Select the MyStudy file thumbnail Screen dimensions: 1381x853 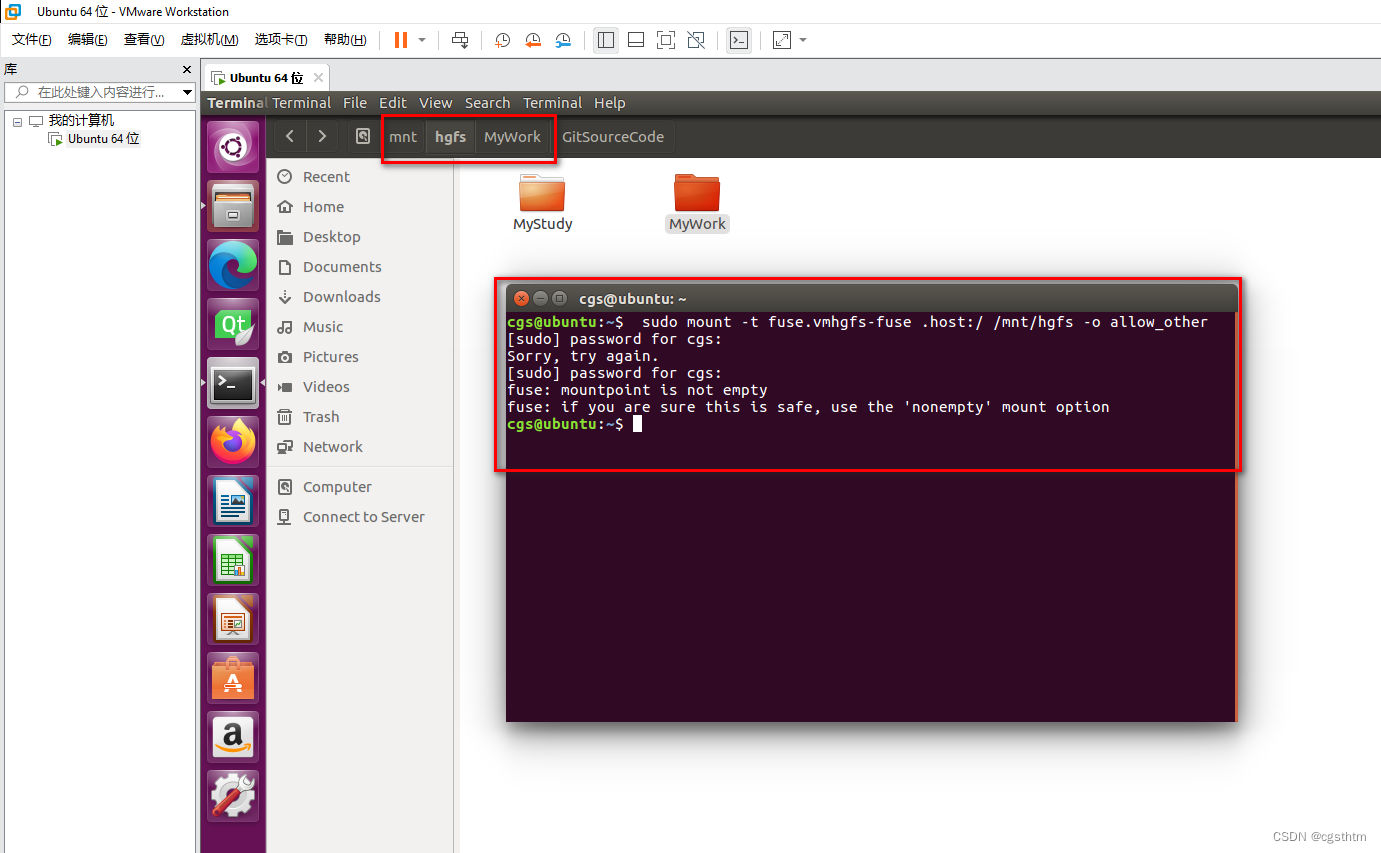(x=542, y=196)
